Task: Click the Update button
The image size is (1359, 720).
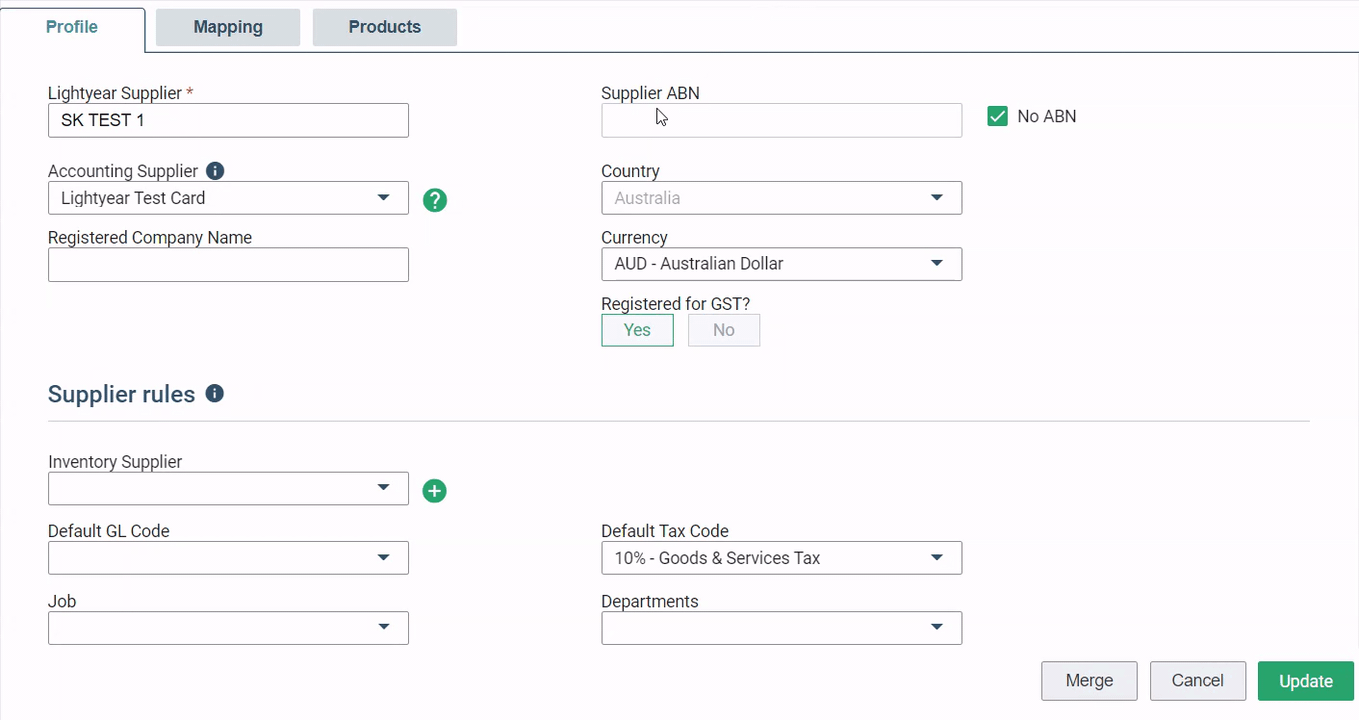Action: tap(1305, 681)
